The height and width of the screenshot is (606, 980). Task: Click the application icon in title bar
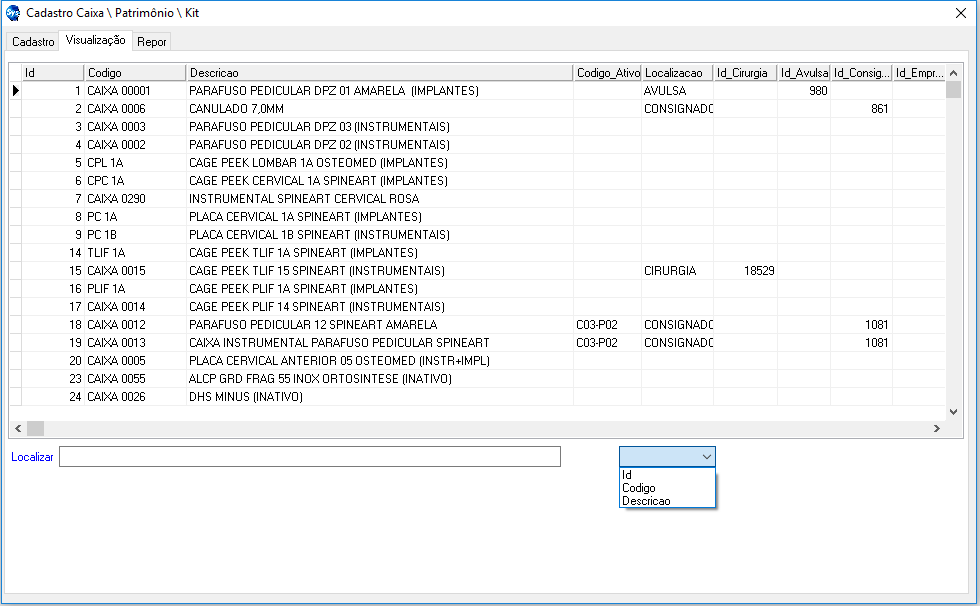[12, 13]
